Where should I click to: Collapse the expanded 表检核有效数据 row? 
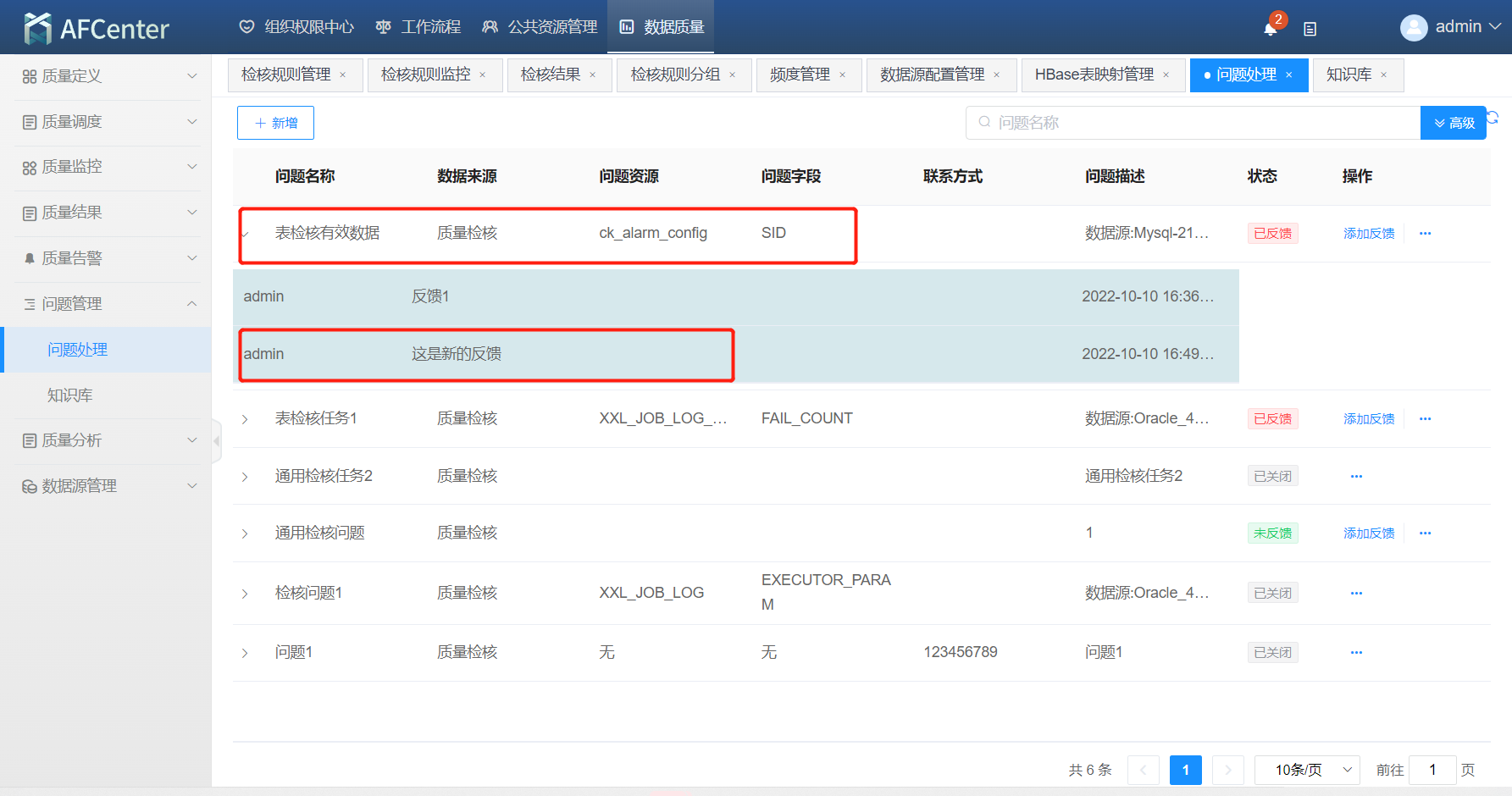click(x=245, y=234)
